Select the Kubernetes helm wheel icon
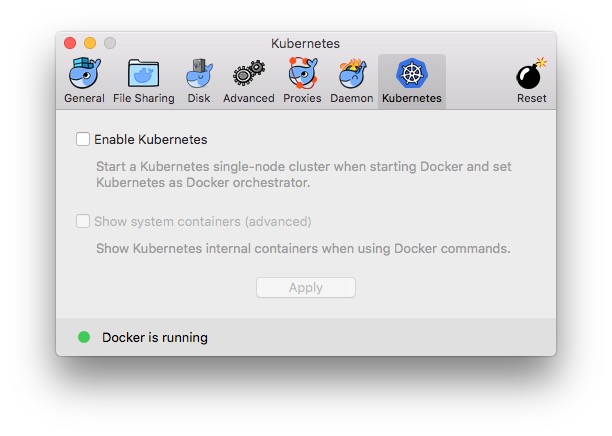This screenshot has height=436, width=612. tap(411, 75)
